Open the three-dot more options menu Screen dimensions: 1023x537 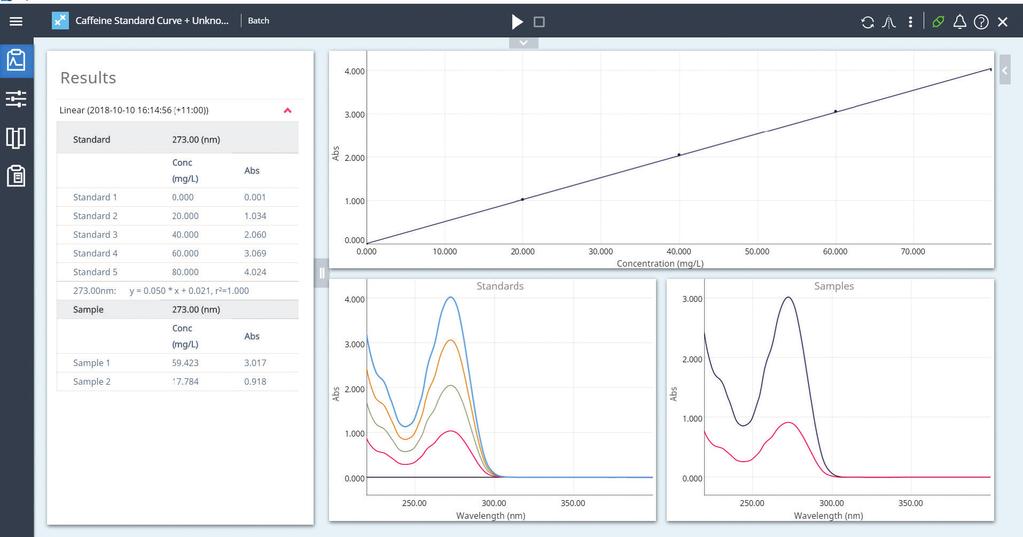click(910, 22)
